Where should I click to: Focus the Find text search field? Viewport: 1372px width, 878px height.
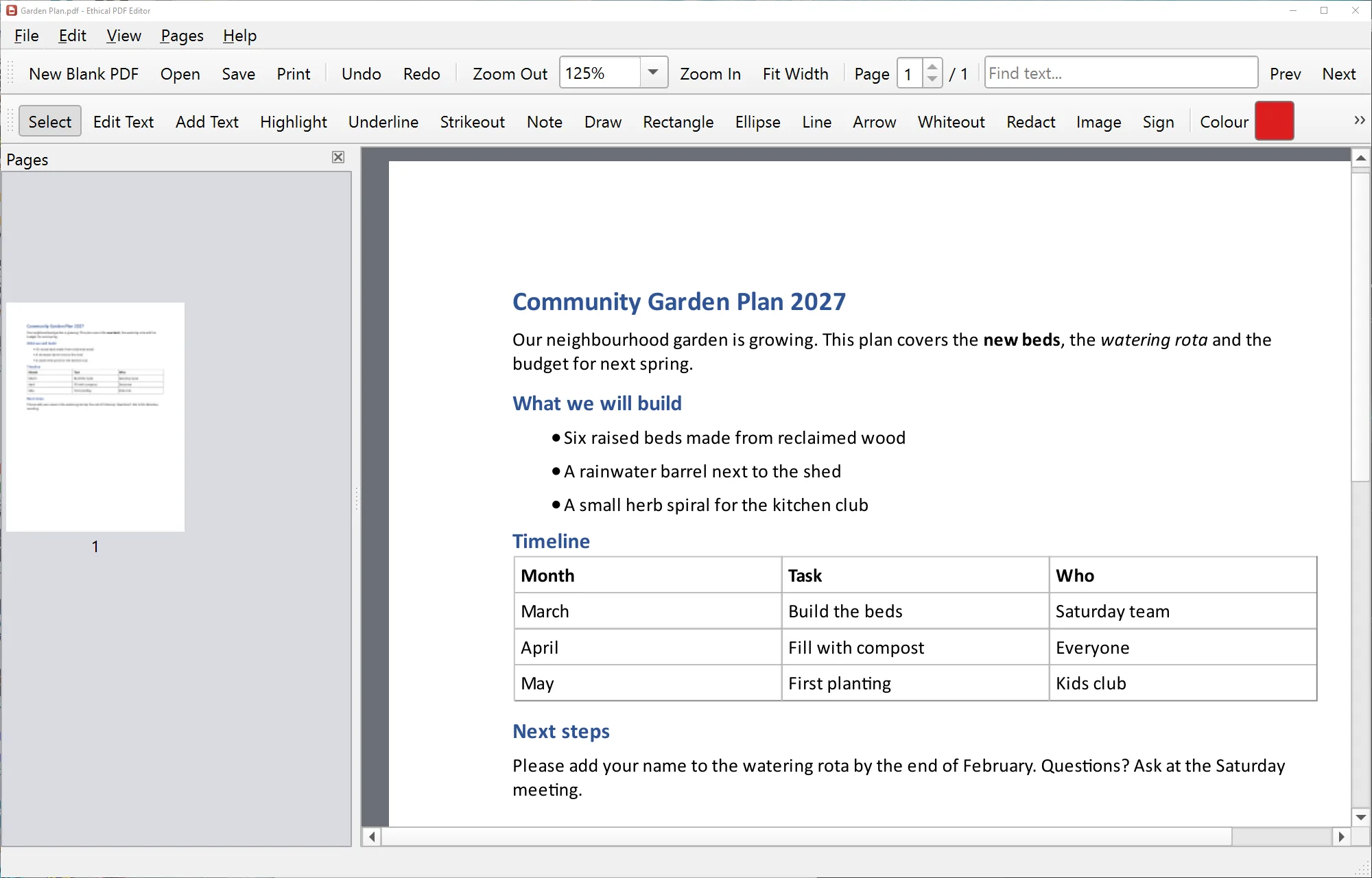click(1121, 73)
